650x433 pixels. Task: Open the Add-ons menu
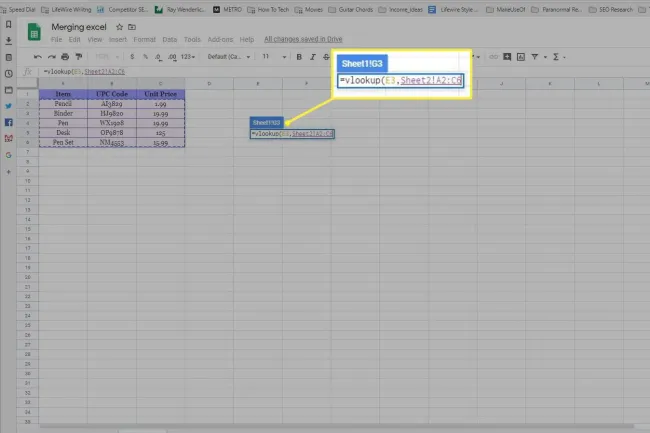220,39
